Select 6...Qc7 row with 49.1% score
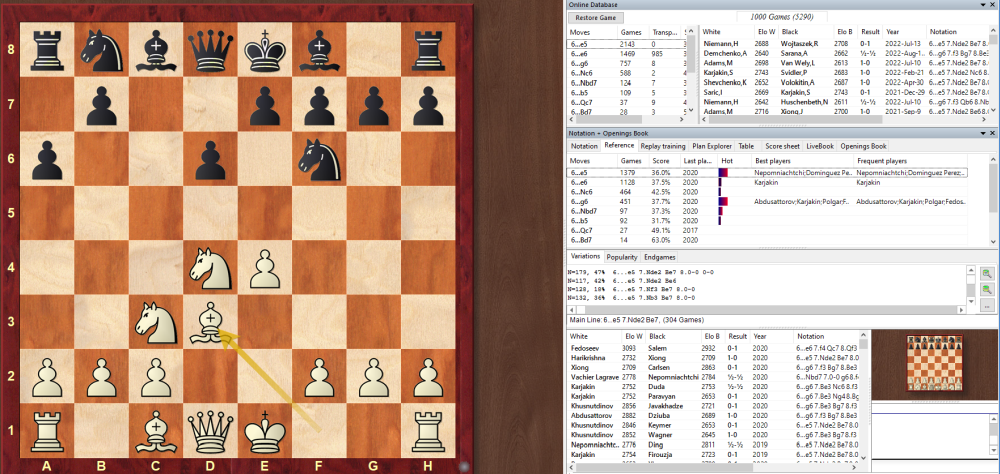 coord(767,230)
